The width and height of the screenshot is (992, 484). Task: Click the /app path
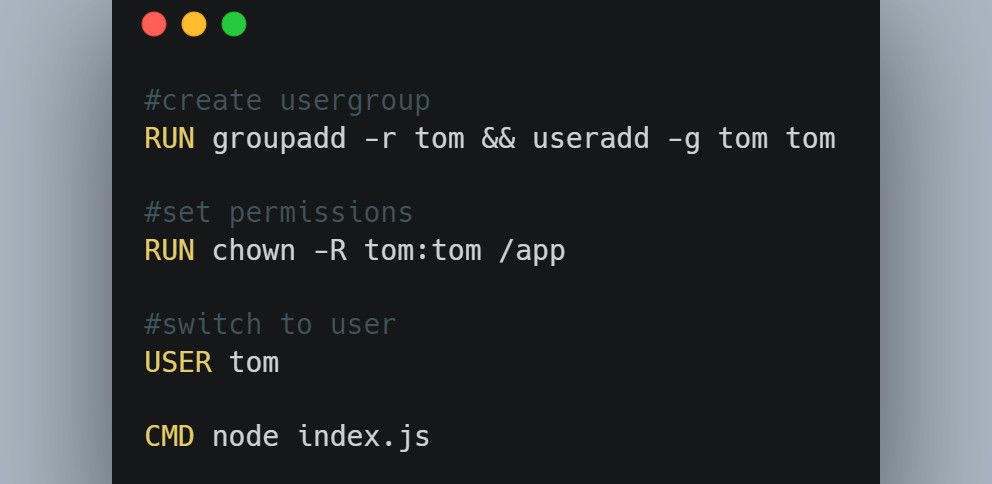tap(531, 250)
